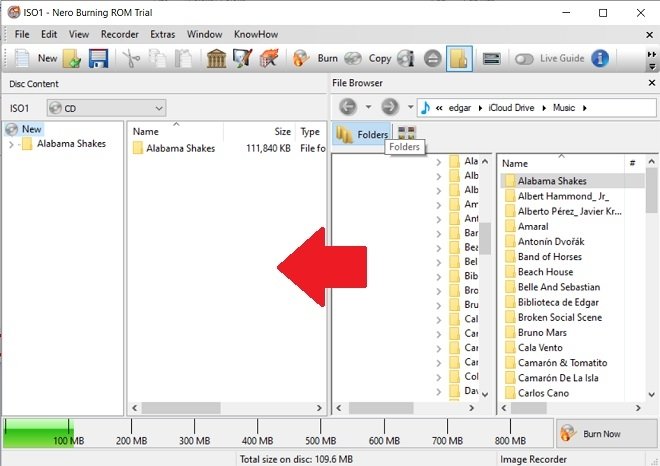Open the Window menu
This screenshot has width=660, height=466.
[x=205, y=34]
